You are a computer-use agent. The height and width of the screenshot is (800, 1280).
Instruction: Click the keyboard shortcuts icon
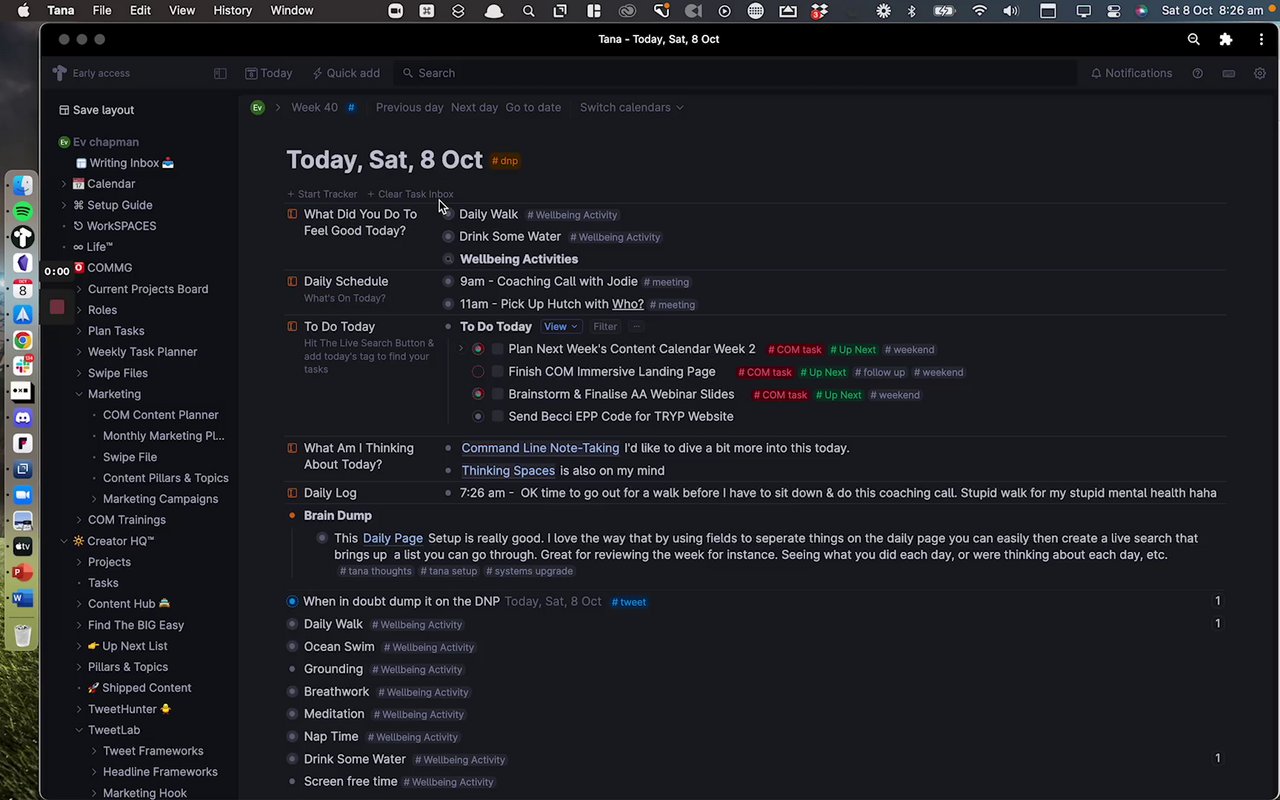pos(1228,73)
